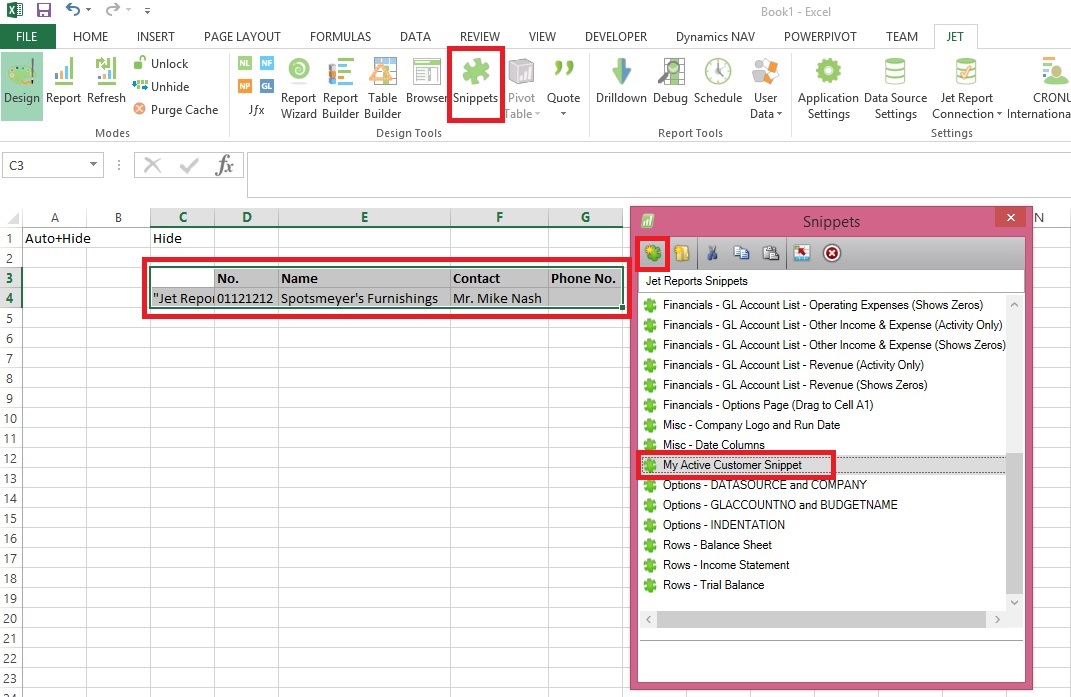Open the FILE menu tab
The width and height of the screenshot is (1071, 697).
(x=27, y=37)
